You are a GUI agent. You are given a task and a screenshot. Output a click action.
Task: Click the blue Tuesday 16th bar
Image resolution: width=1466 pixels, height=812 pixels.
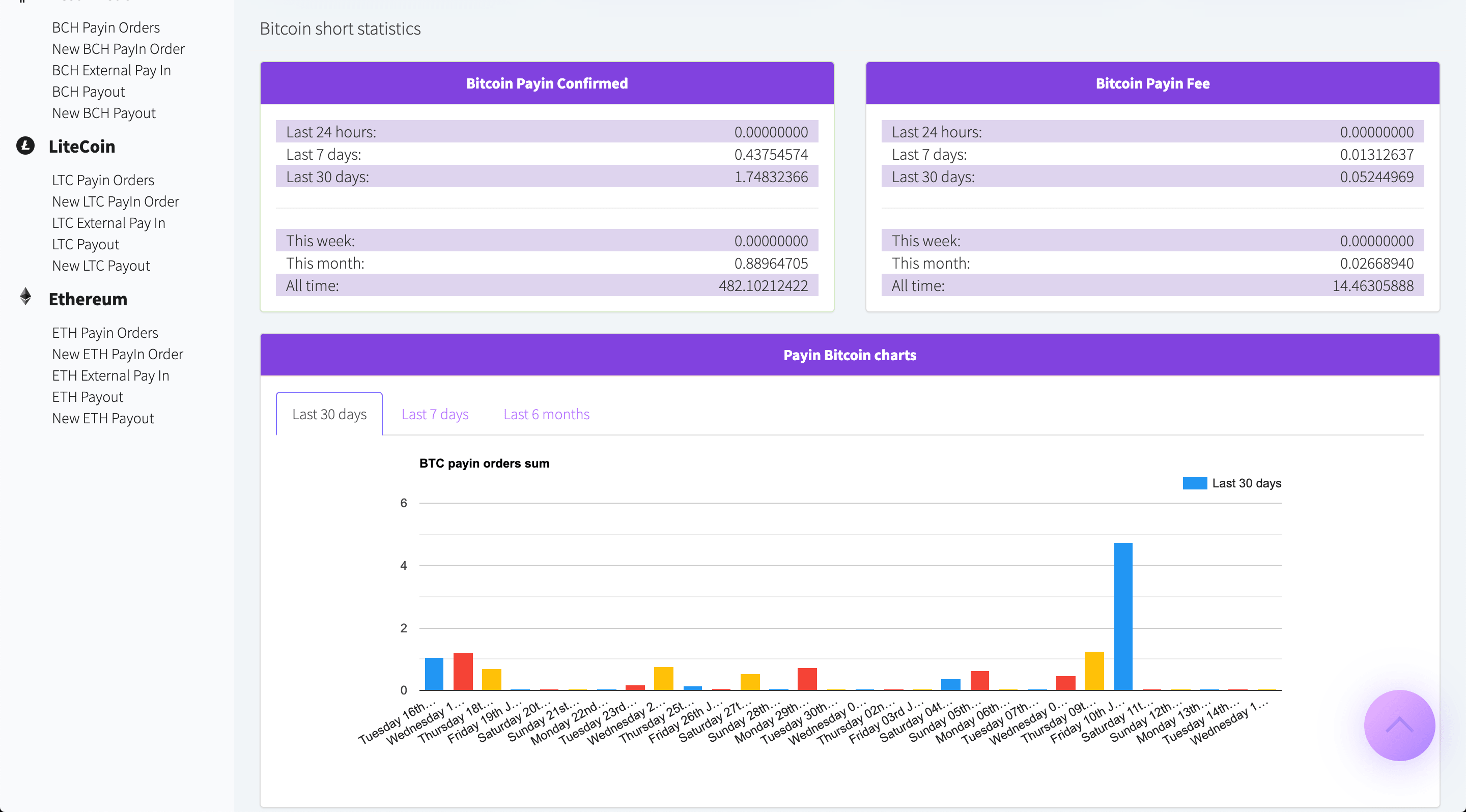click(x=434, y=674)
